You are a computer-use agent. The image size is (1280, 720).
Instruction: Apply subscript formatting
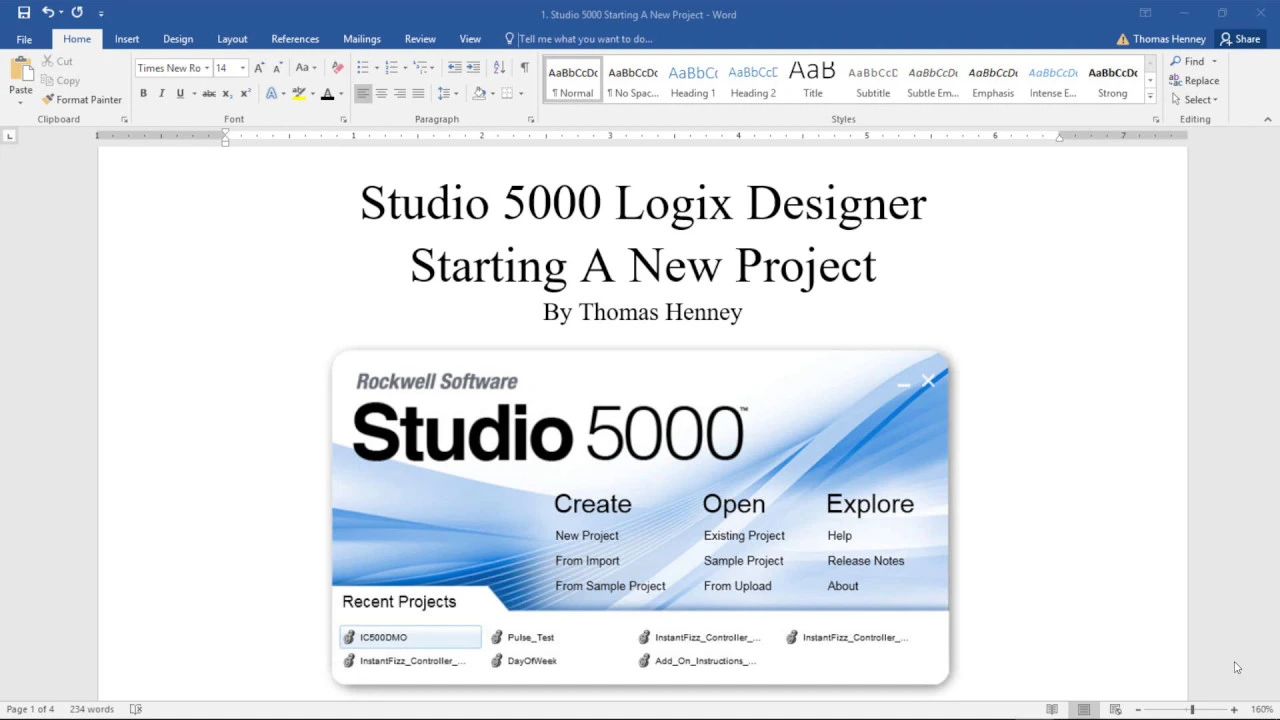click(227, 94)
